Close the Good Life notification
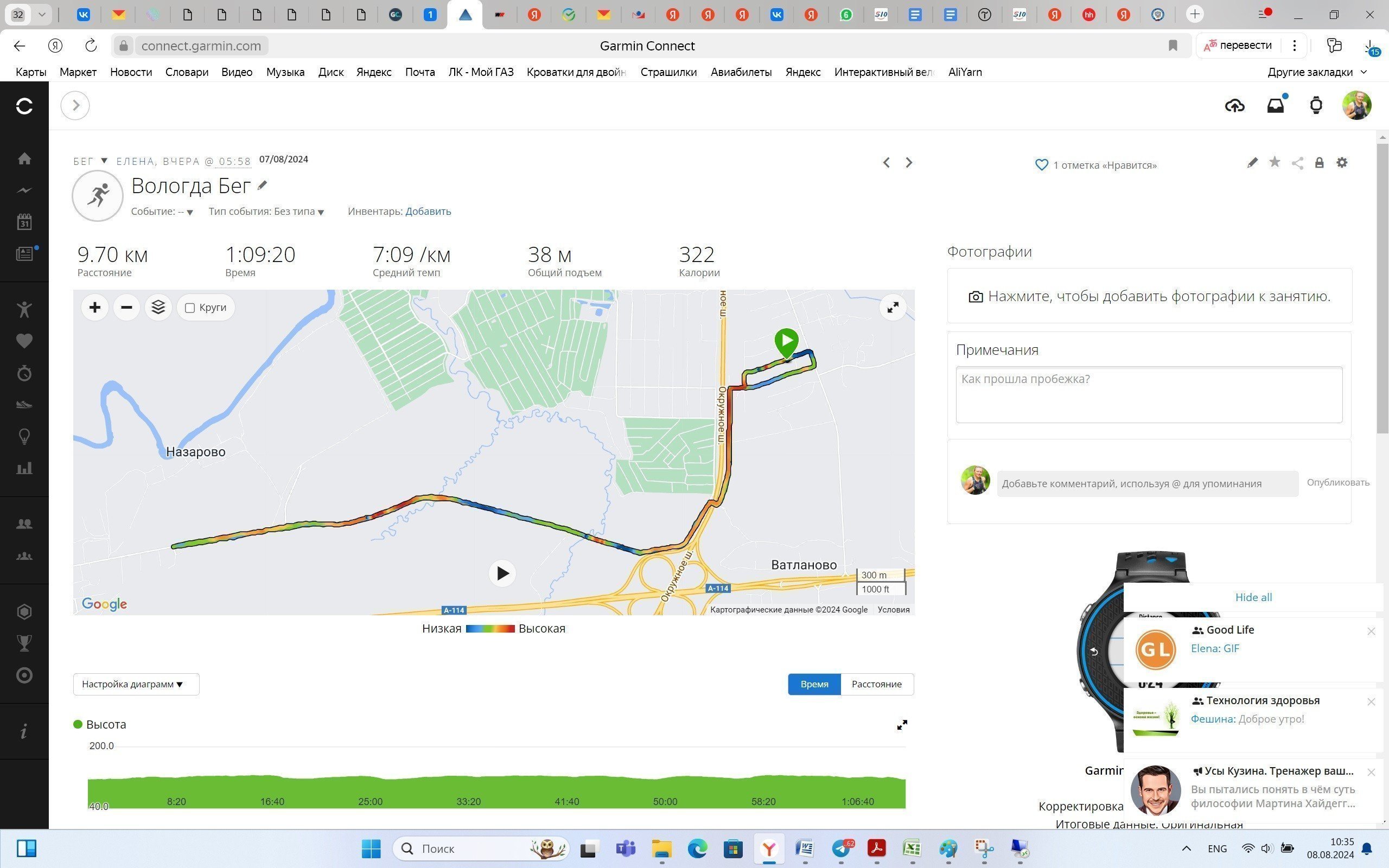Viewport: 1389px width, 868px height. click(x=1371, y=631)
